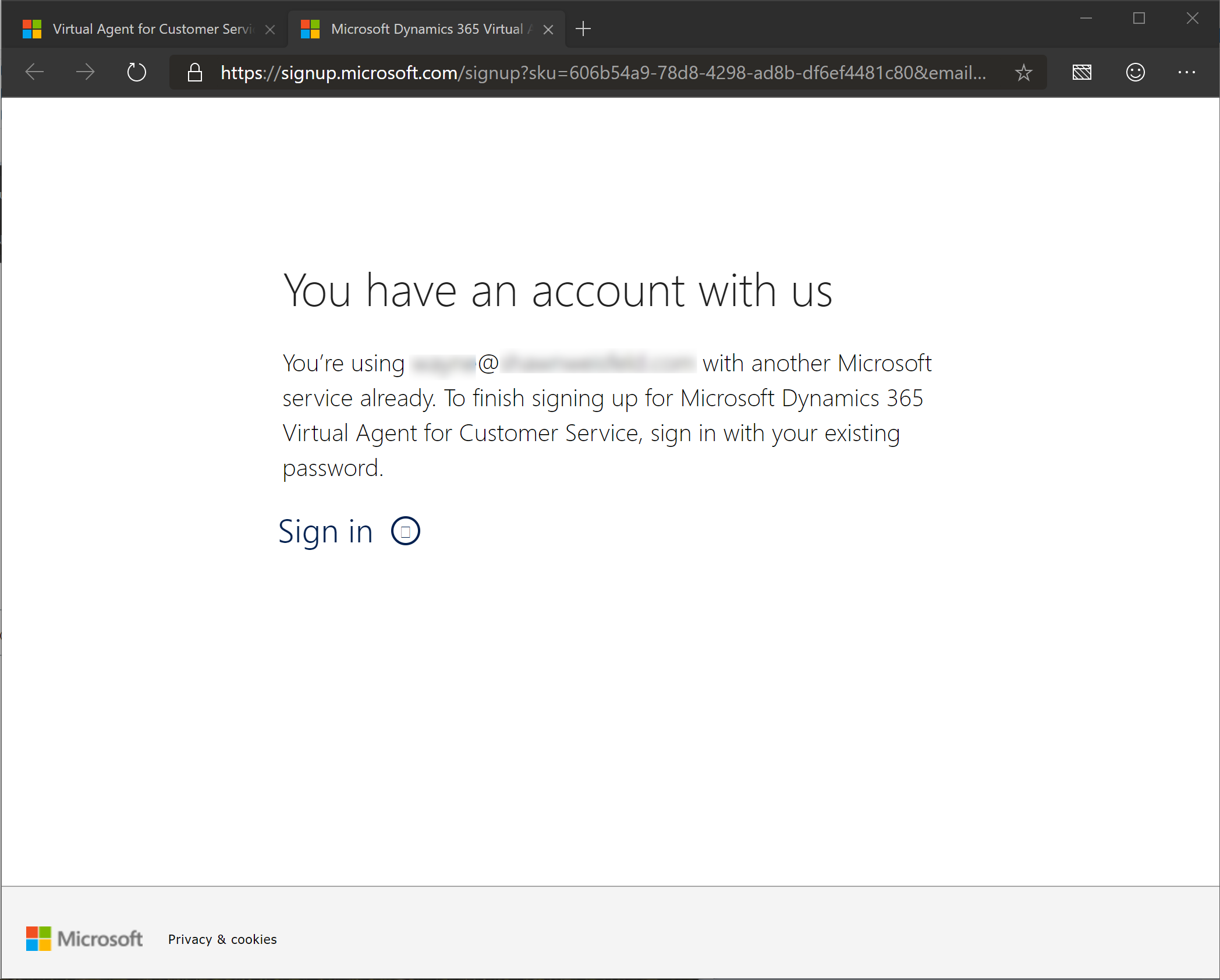Screen dimensions: 1220x980
Task: Close the Virtual Agent for Customer Service tab
Action: tap(270, 29)
